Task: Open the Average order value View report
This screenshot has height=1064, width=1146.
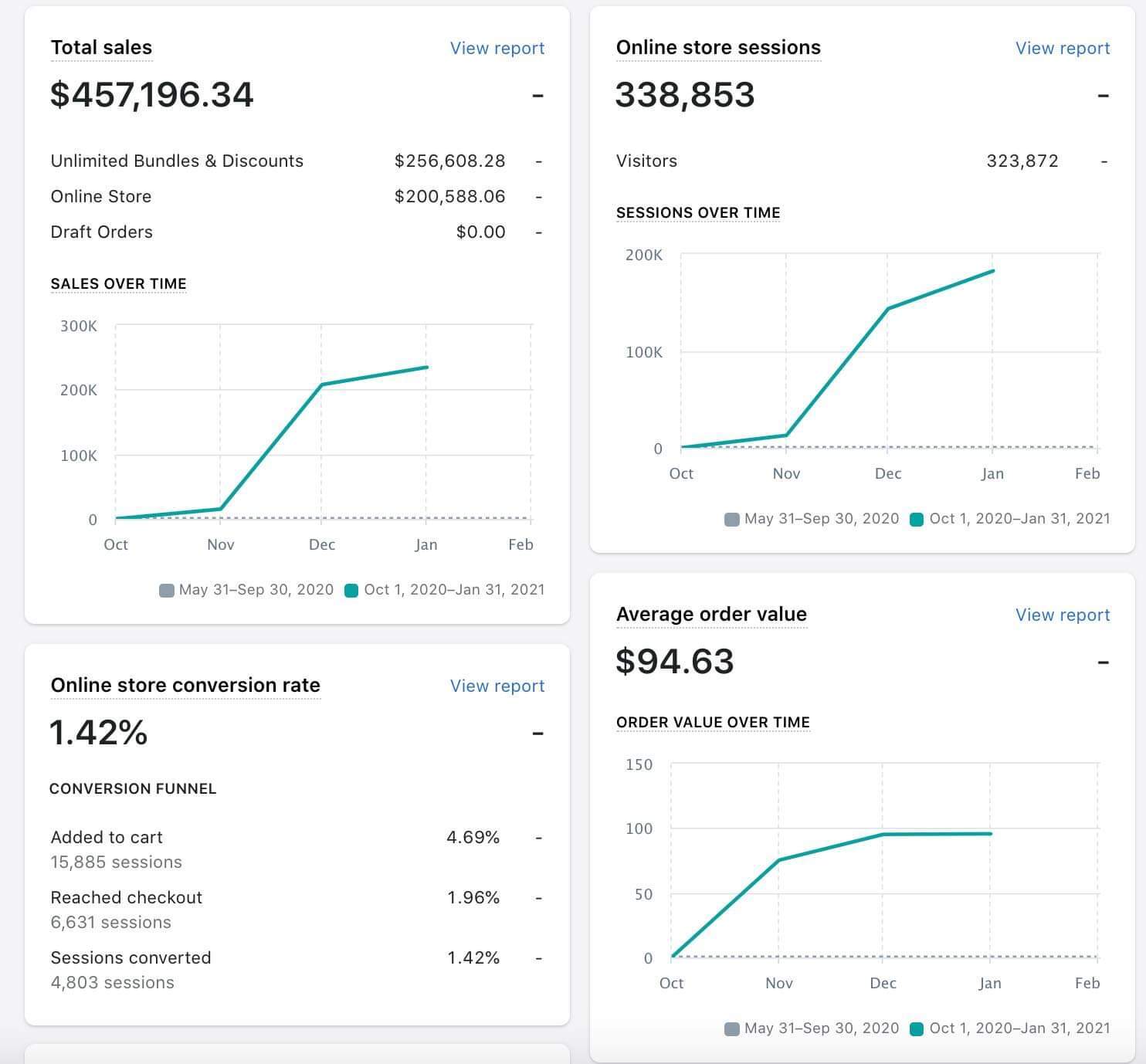Action: (1062, 615)
